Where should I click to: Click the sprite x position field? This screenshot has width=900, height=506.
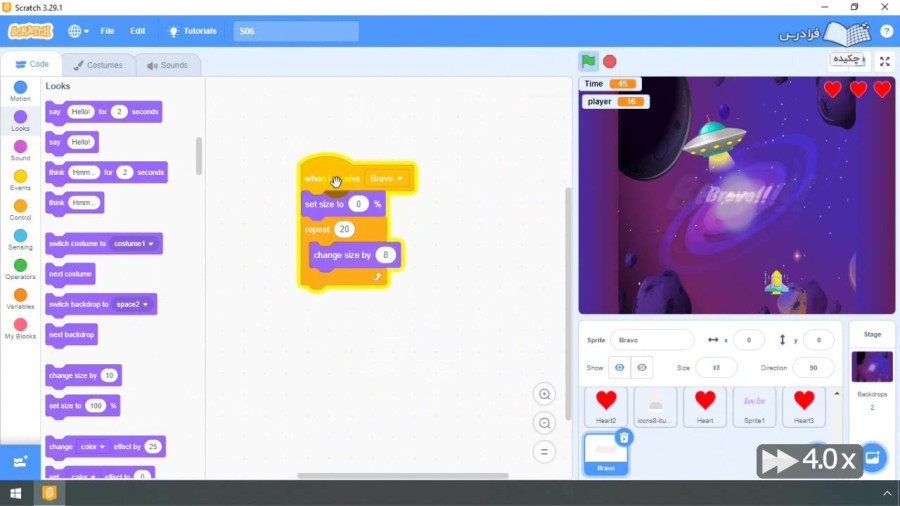748,340
